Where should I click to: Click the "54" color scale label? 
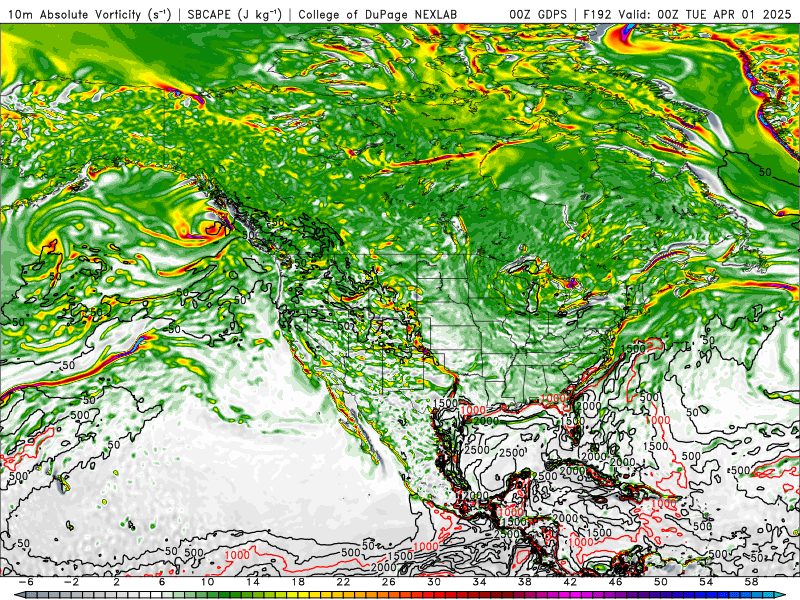pos(706,582)
